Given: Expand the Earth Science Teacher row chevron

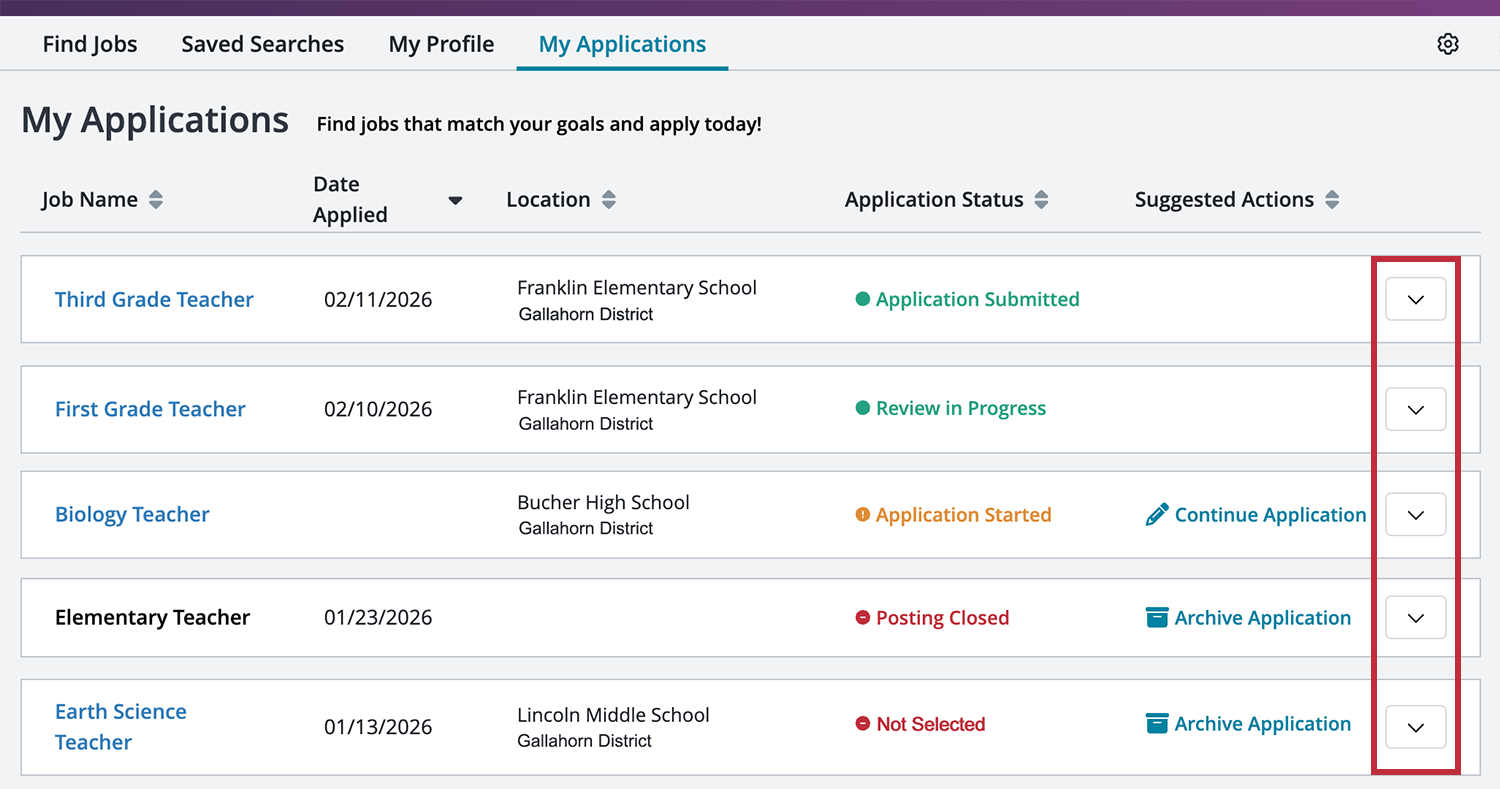Looking at the screenshot, I should [x=1415, y=727].
